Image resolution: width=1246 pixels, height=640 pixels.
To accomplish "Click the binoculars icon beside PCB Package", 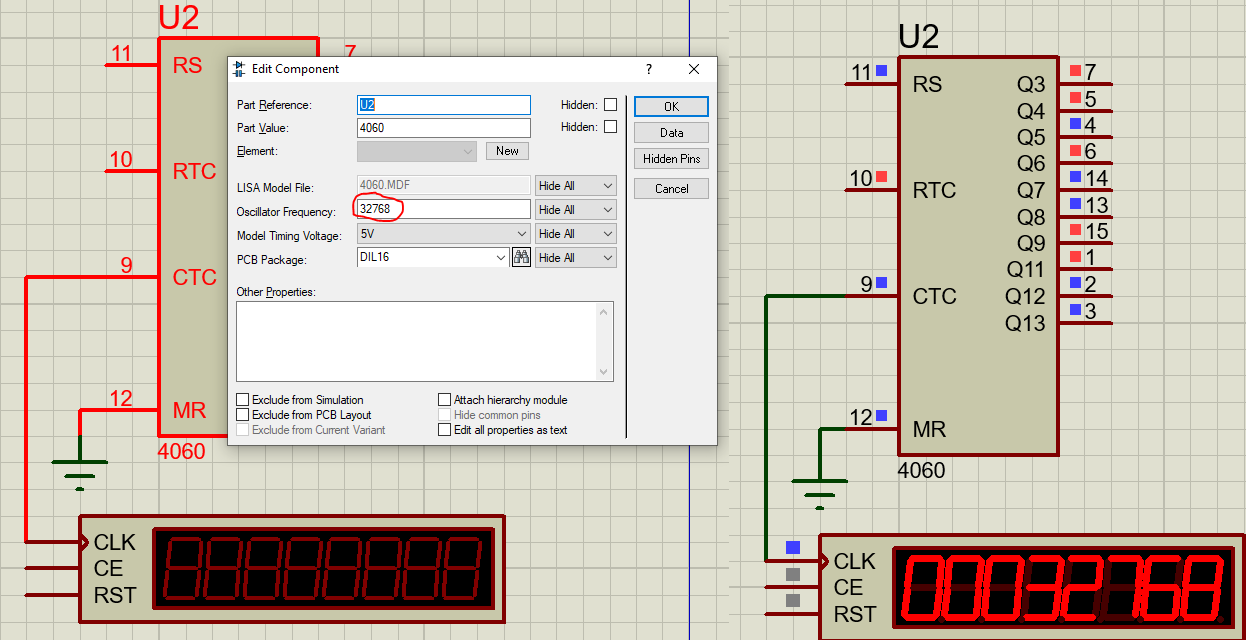I will (x=521, y=258).
